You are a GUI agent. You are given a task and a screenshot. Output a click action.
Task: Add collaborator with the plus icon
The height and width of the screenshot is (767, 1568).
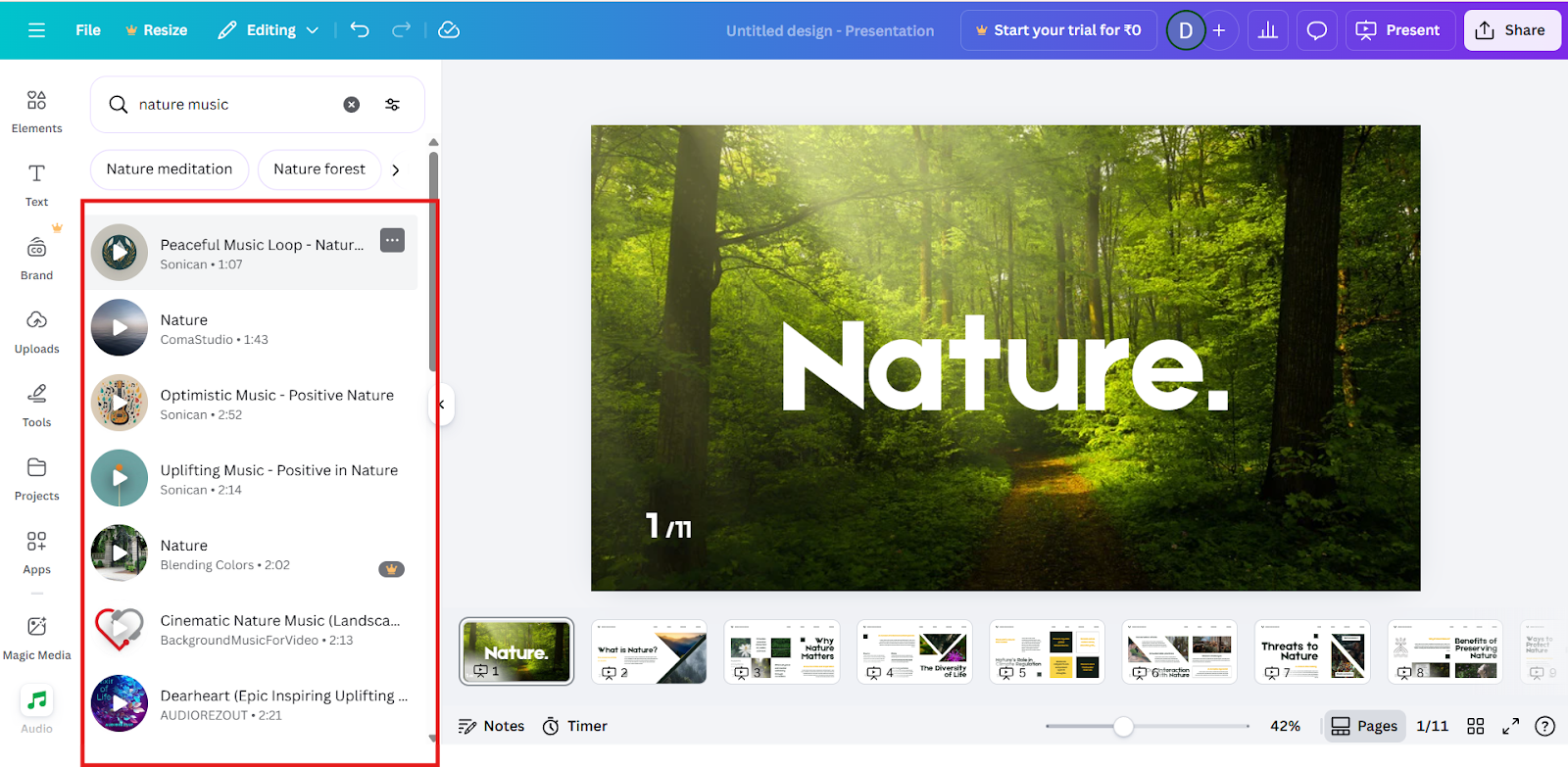pos(1219,30)
